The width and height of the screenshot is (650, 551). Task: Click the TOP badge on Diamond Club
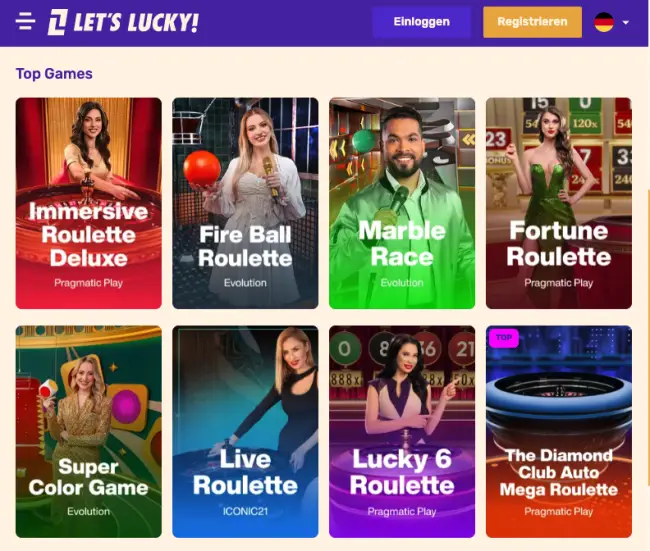(x=503, y=337)
